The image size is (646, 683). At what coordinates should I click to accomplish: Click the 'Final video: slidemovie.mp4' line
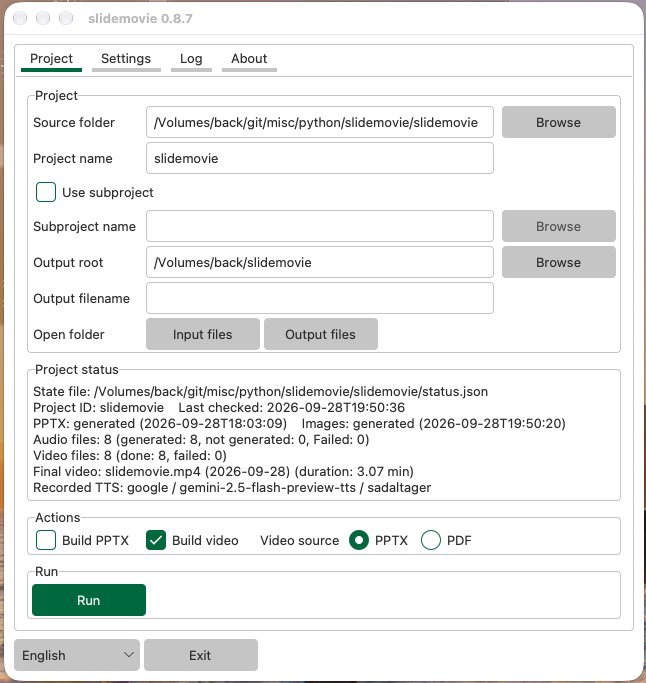pyautogui.click(x=223, y=472)
